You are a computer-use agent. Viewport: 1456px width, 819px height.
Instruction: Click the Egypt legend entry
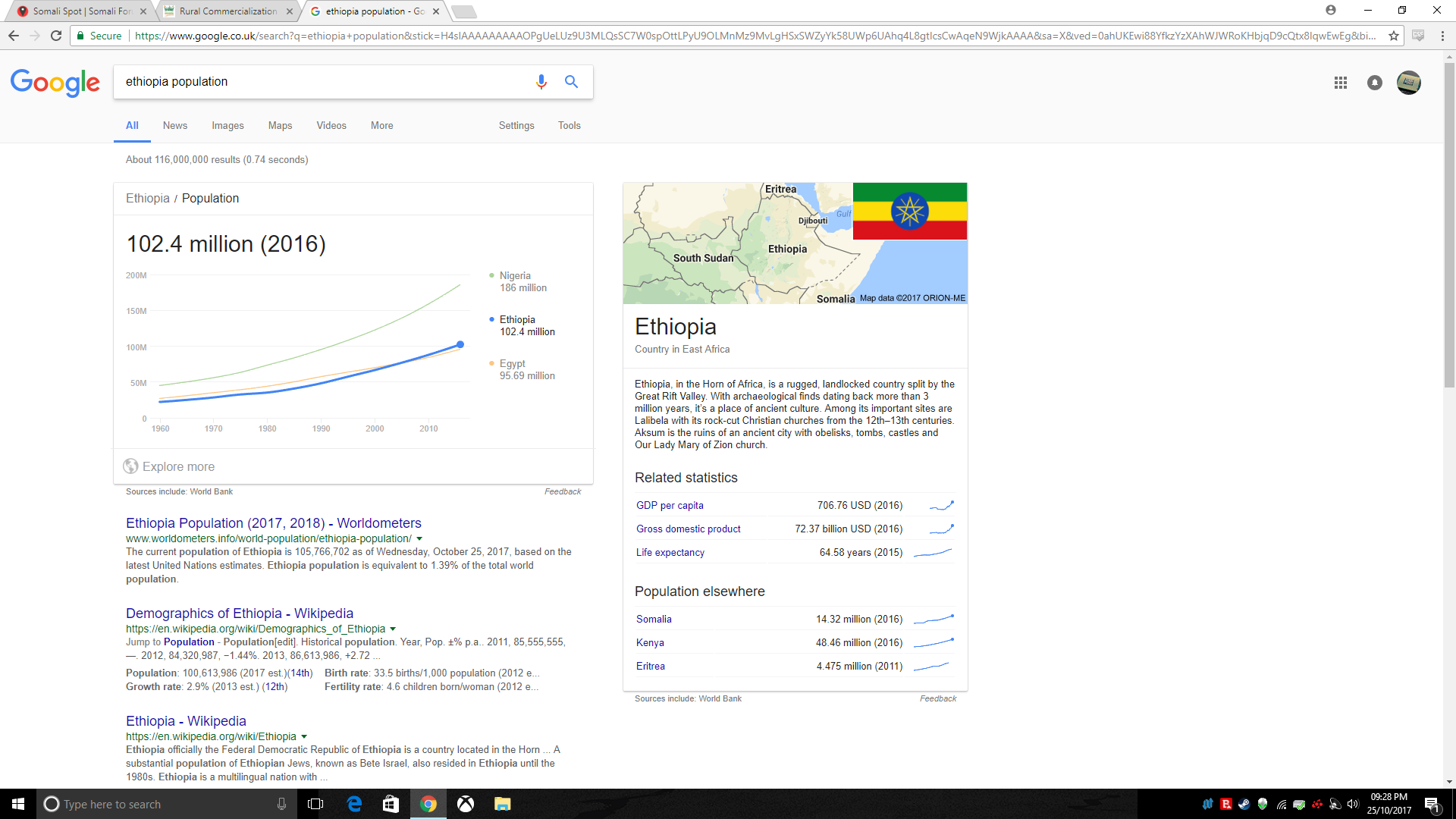(x=522, y=370)
